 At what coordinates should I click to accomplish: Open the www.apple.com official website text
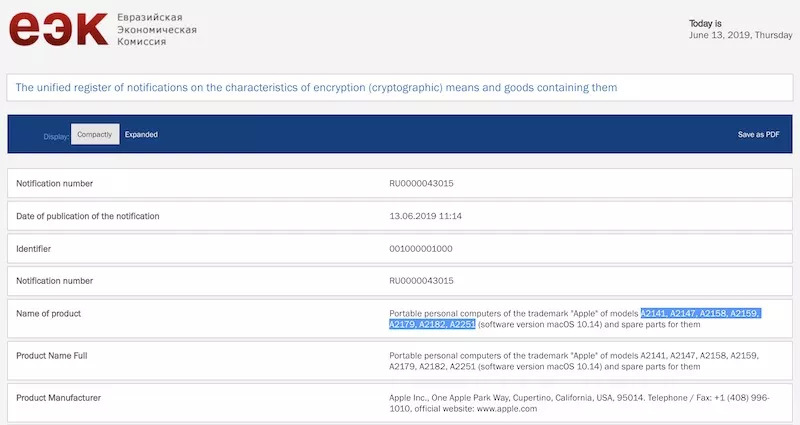tap(508, 409)
